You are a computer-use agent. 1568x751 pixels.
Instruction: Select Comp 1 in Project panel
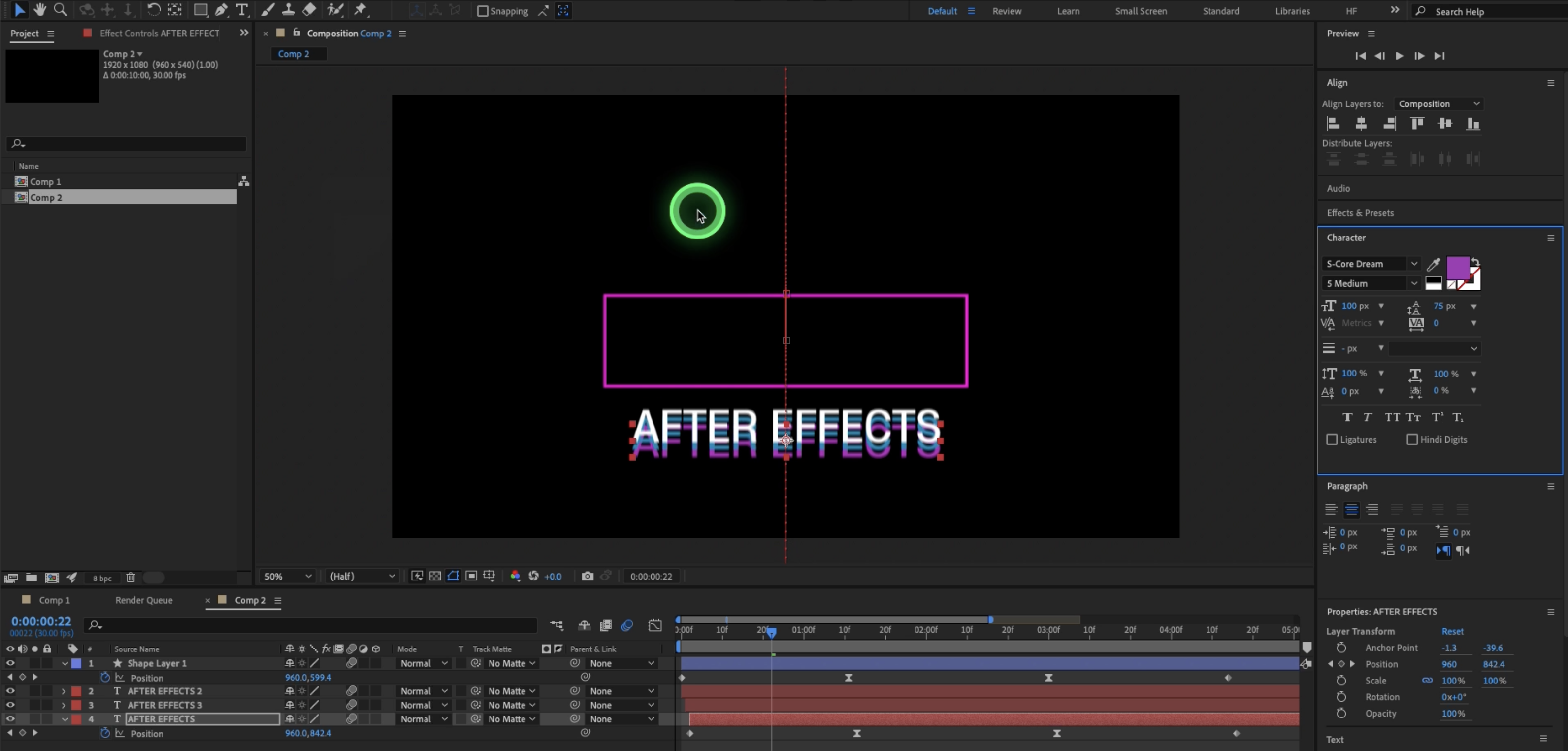[46, 181]
